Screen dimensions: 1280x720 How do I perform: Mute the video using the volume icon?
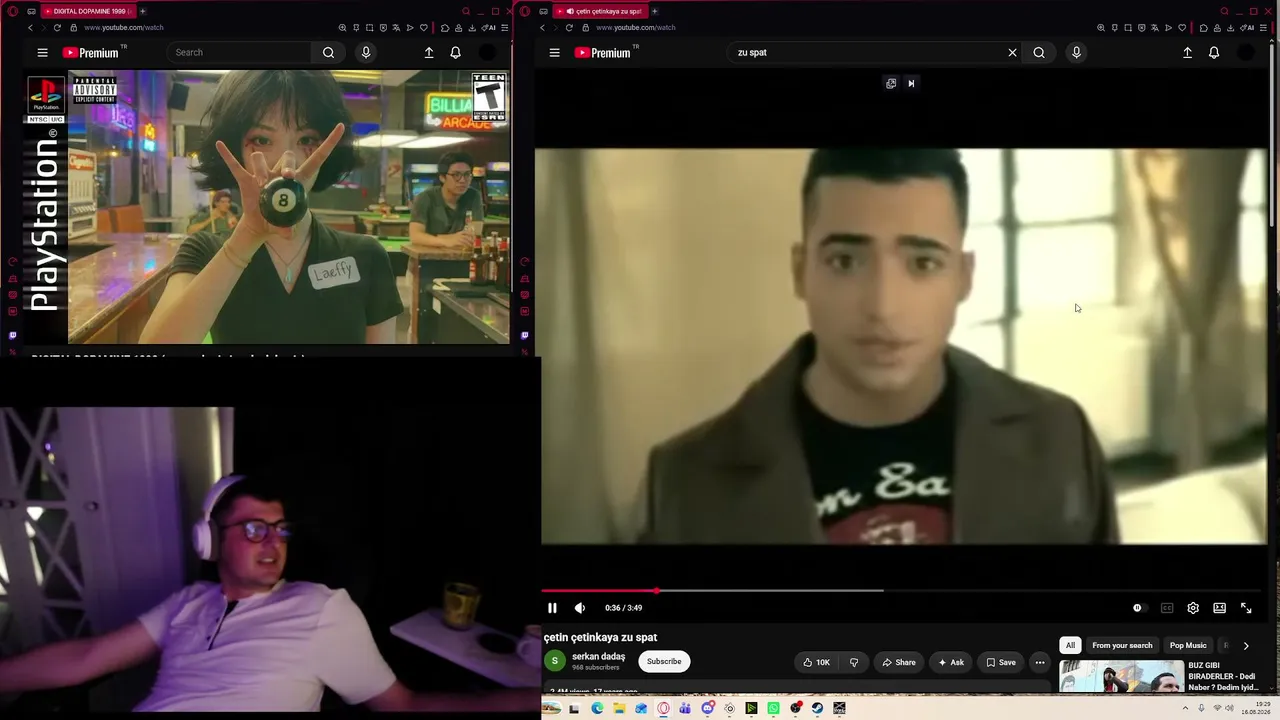click(x=580, y=608)
